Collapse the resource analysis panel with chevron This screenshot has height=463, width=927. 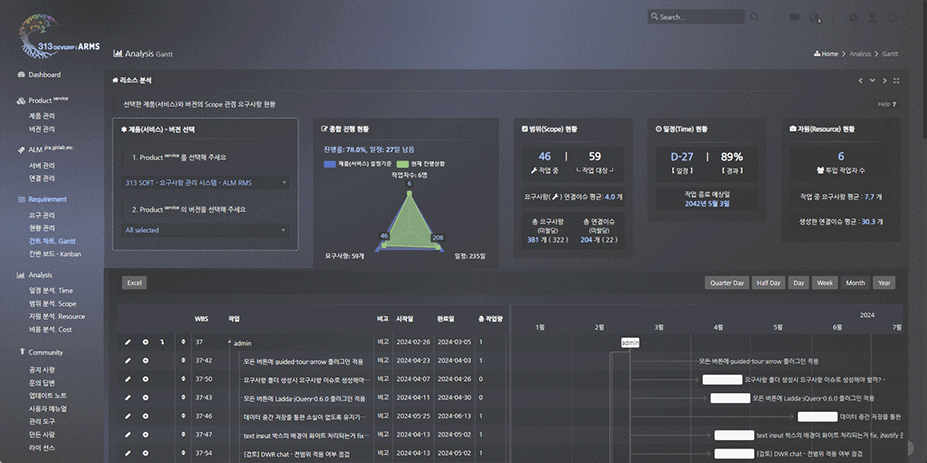(872, 80)
